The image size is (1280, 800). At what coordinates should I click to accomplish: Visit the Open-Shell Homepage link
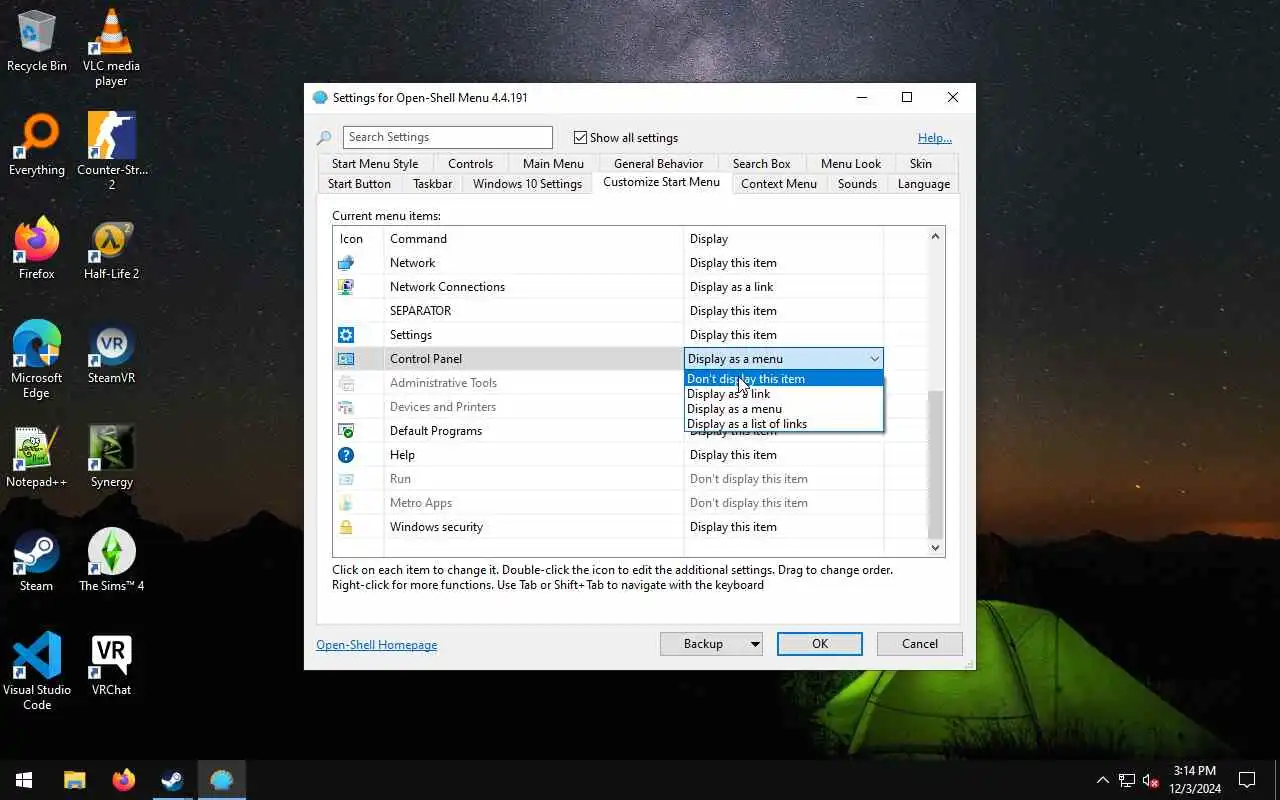pos(377,645)
